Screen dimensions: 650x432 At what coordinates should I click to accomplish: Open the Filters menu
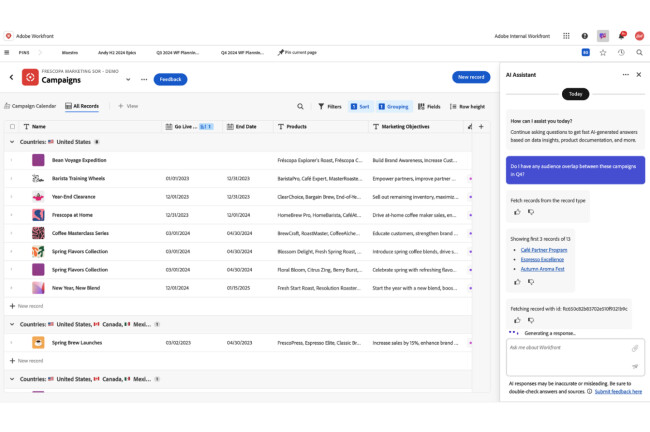pos(330,107)
